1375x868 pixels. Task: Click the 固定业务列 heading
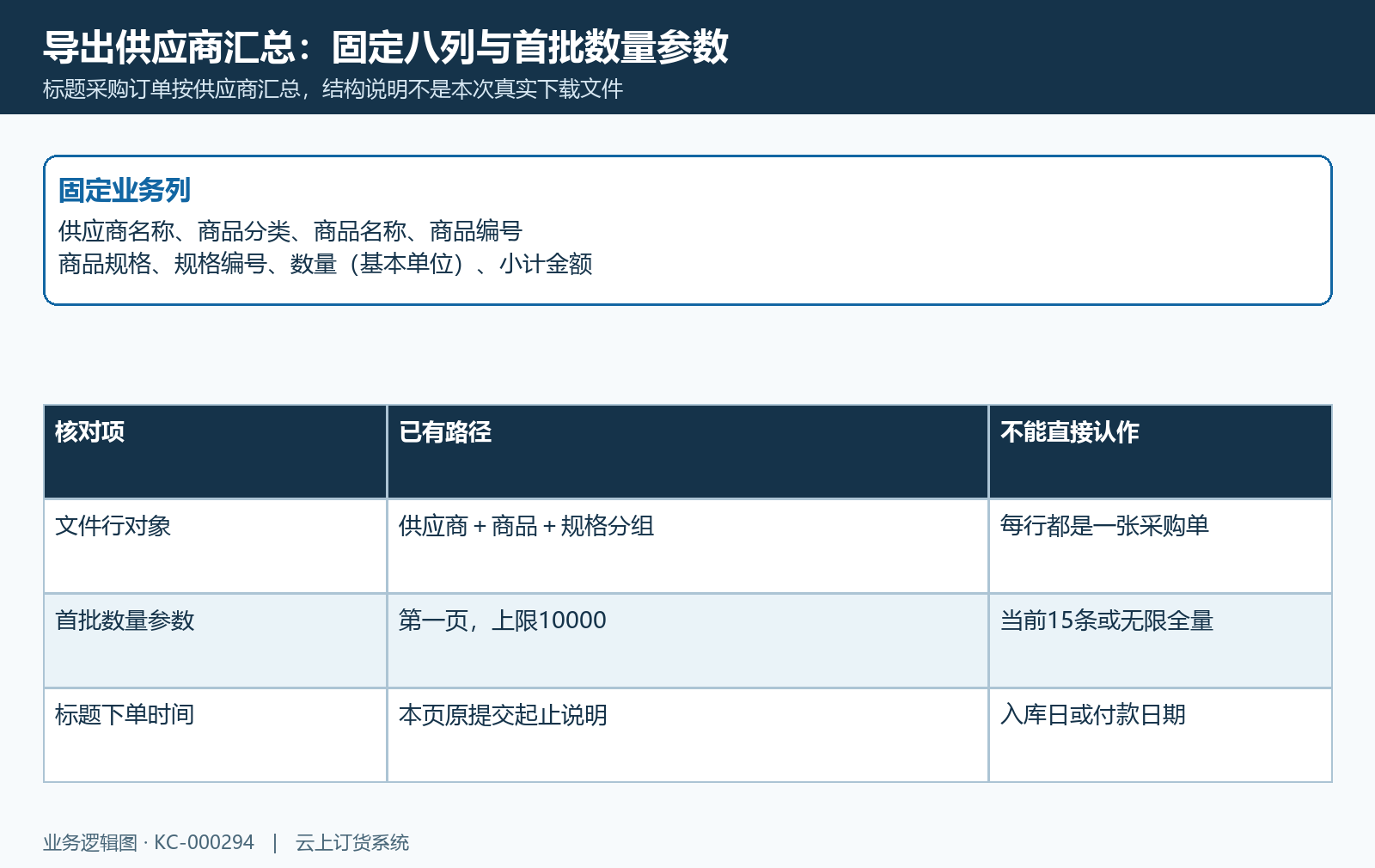(125, 190)
